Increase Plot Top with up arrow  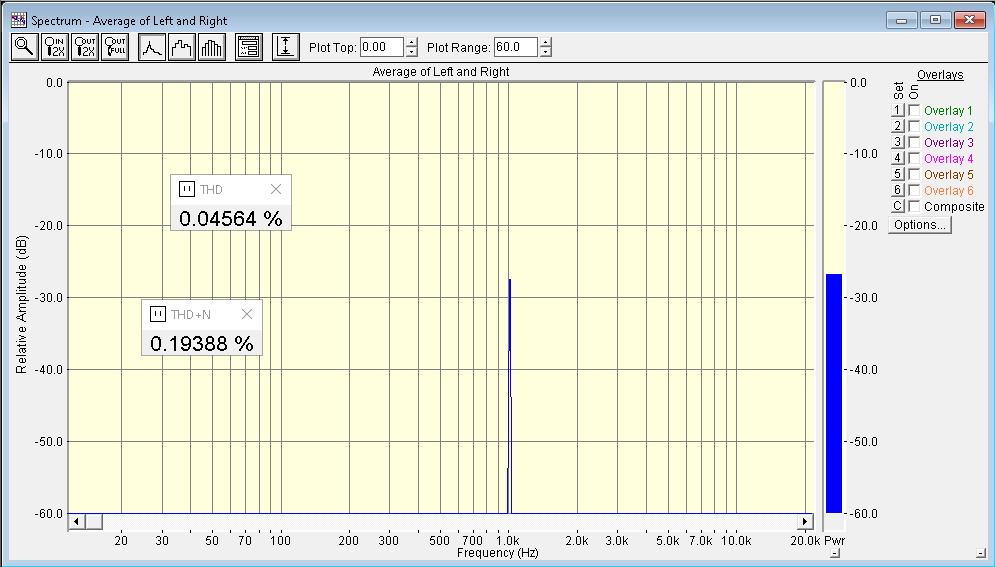[x=412, y=42]
